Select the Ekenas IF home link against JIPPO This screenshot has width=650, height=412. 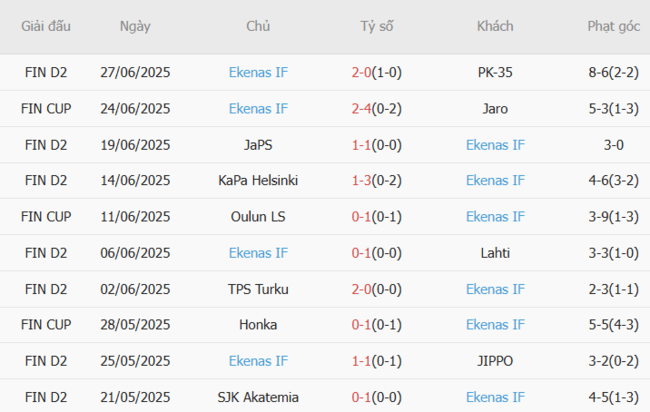pos(258,361)
